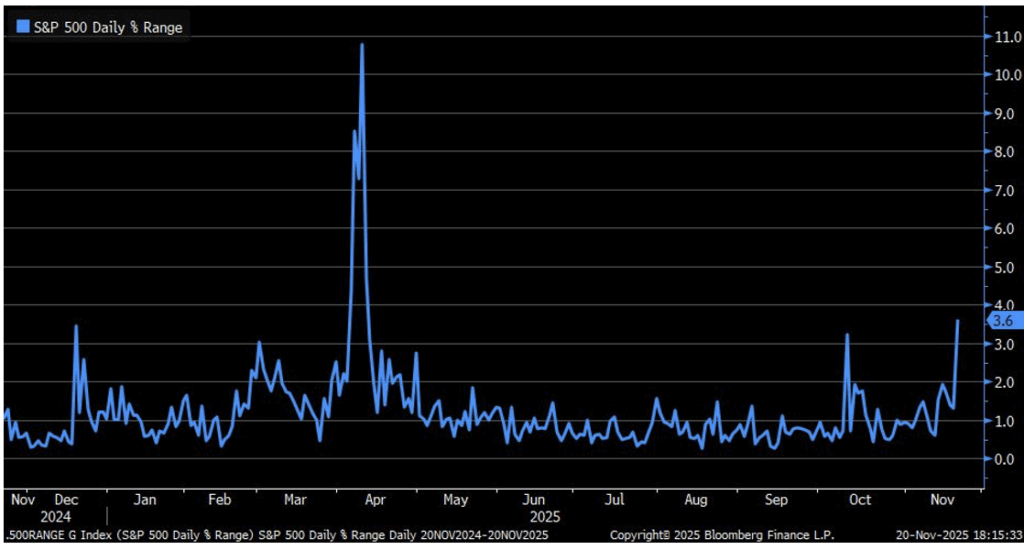This screenshot has height=550, width=1024.
Task: Click the December spike peak near 3.5
Action: 76,326
